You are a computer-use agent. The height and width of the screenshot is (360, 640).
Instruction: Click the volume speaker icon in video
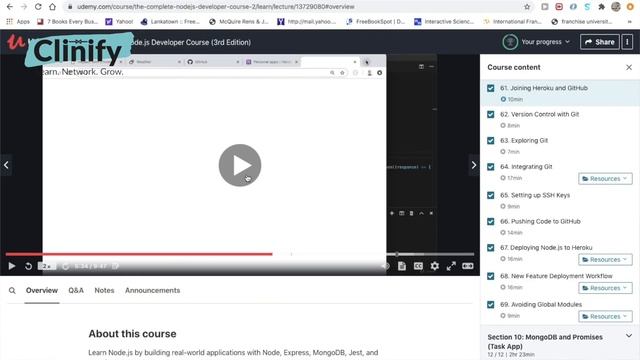(385, 266)
